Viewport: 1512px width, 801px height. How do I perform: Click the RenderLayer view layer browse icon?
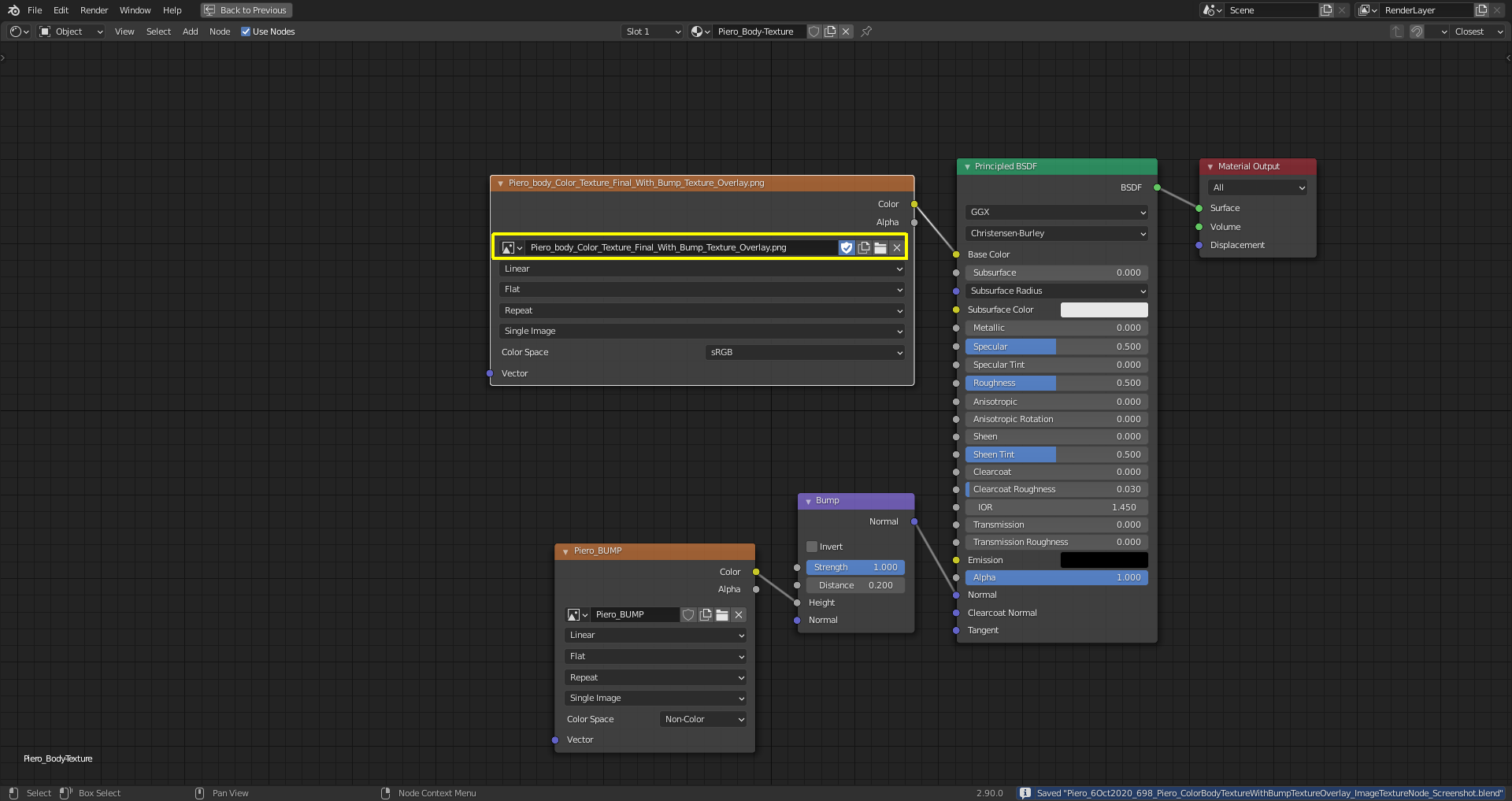click(1368, 10)
